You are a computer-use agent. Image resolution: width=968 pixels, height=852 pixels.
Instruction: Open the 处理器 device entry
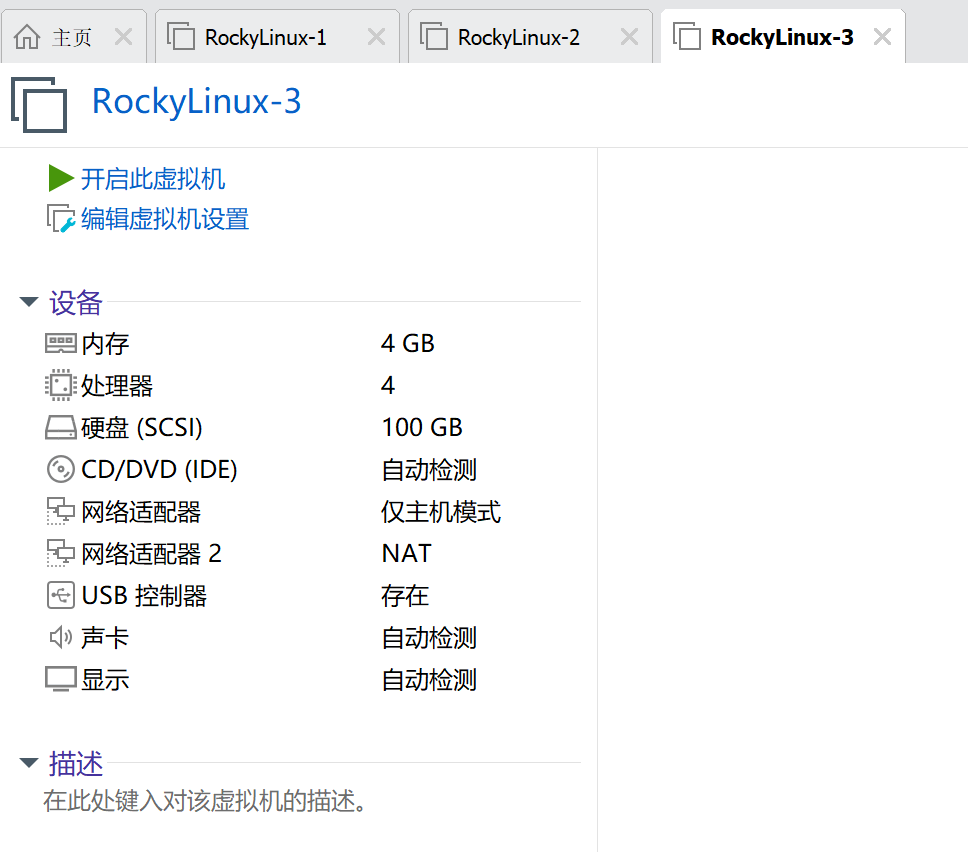117,386
